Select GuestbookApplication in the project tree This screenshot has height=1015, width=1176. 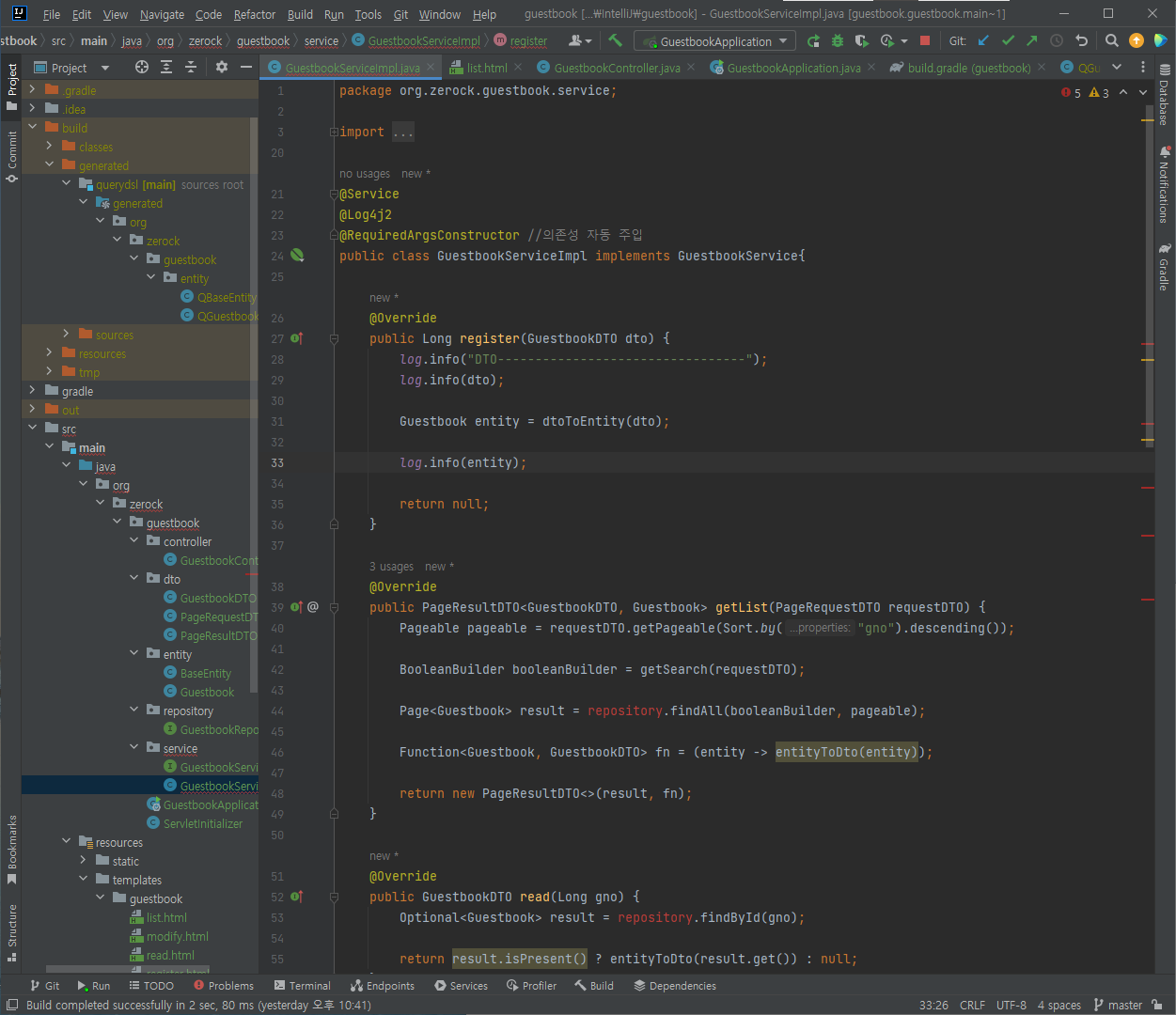210,804
